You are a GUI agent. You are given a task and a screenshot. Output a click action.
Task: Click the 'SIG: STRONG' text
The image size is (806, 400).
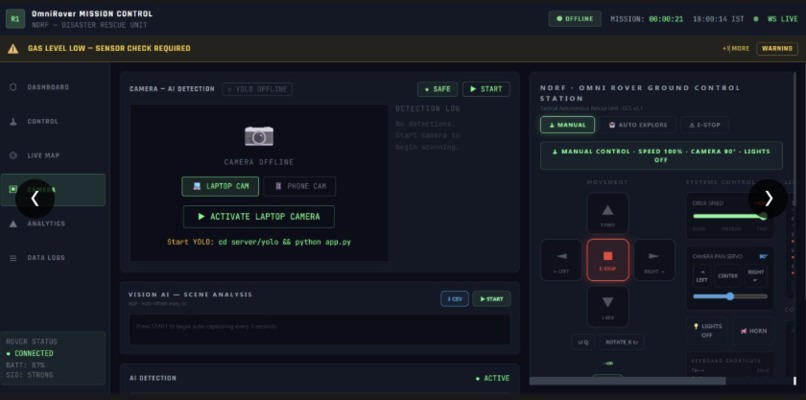tap(29, 375)
